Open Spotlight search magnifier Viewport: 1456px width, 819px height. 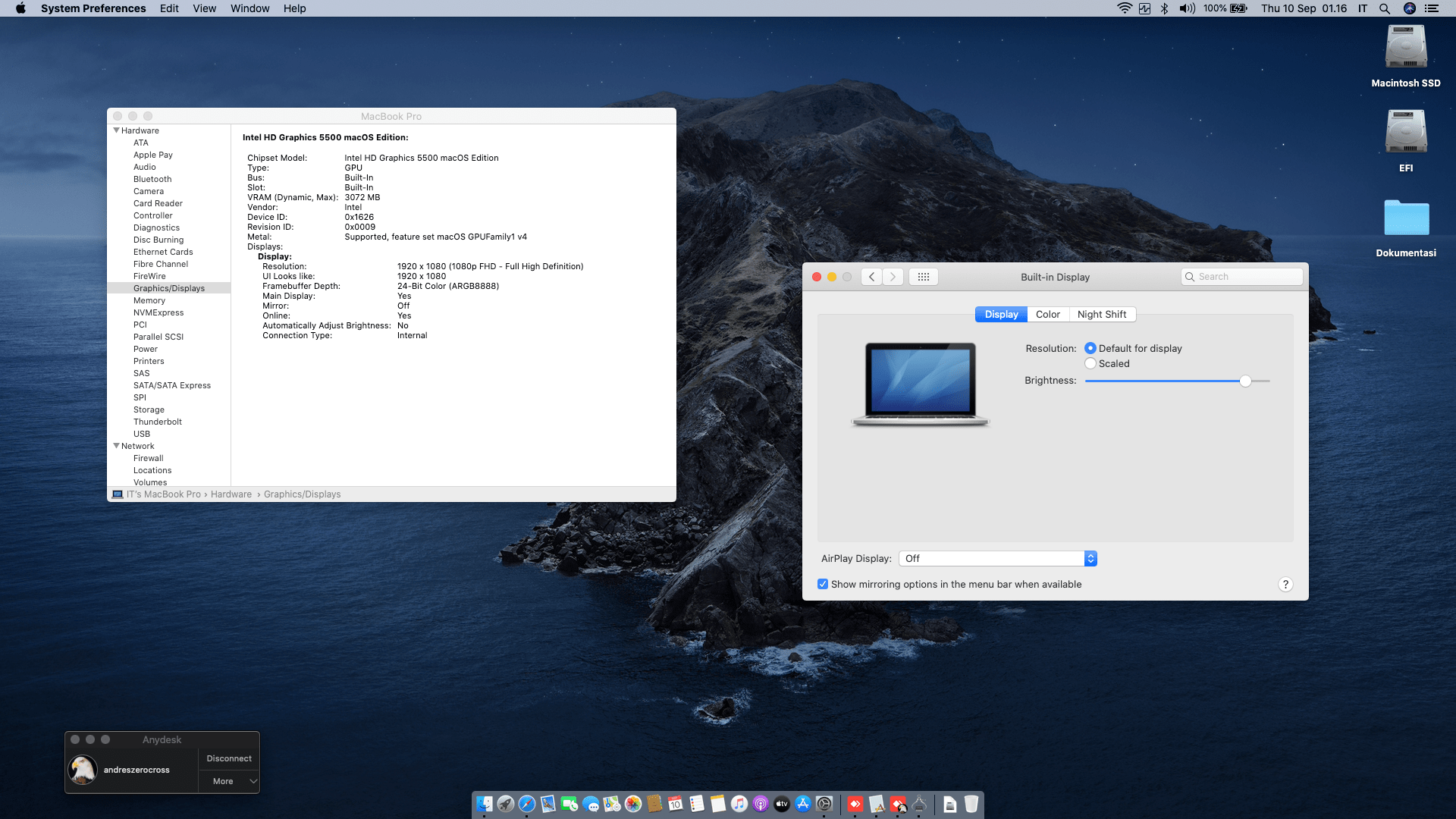point(1385,8)
